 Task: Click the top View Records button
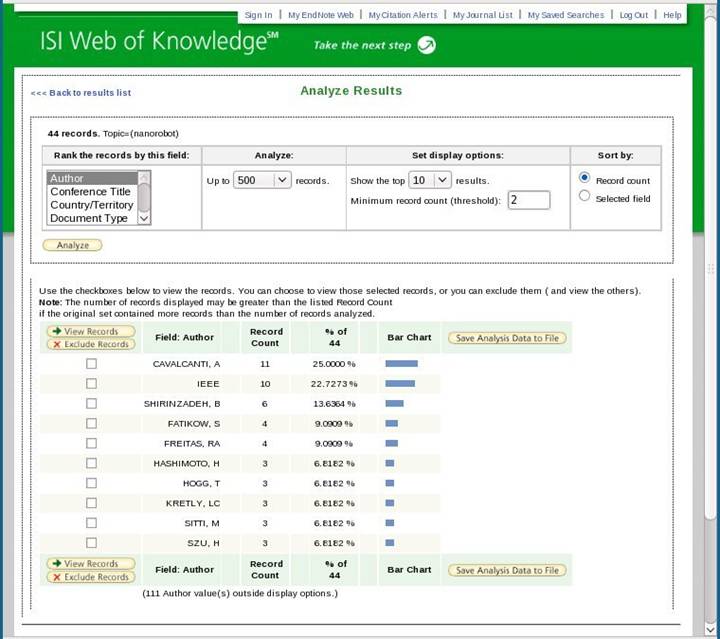[91, 331]
